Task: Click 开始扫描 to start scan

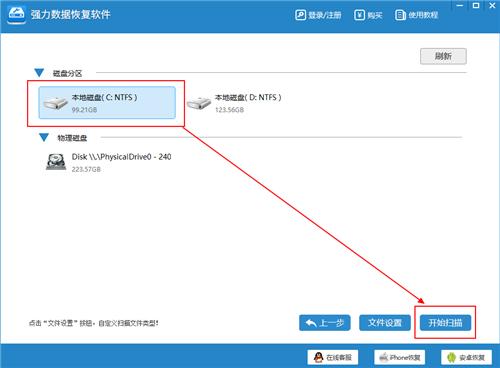Action: click(445, 323)
